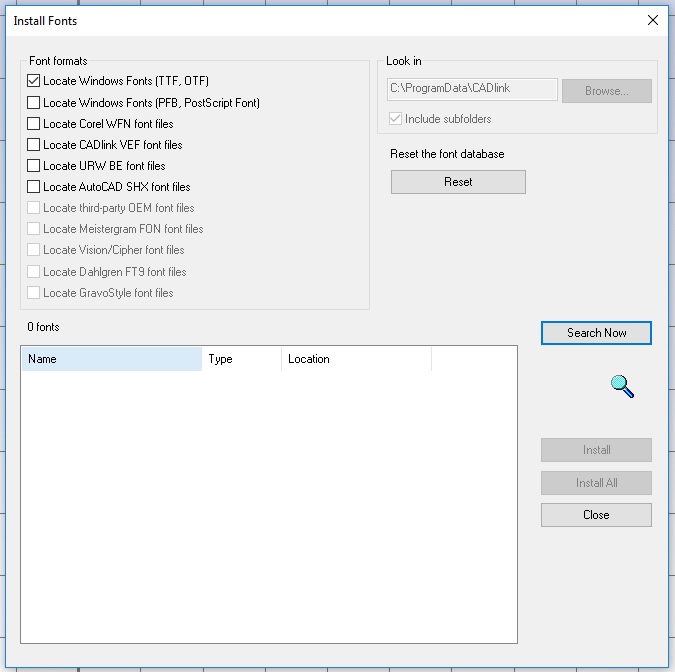Click the magnifying glass search icon
The image size is (675, 672).
tap(622, 386)
